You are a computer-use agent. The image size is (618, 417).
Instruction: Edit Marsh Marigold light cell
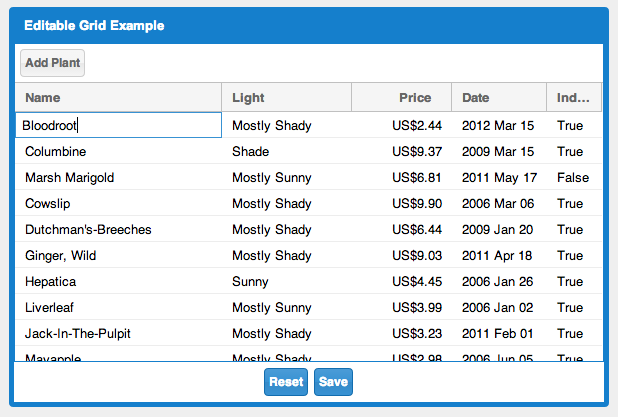pyautogui.click(x=286, y=178)
